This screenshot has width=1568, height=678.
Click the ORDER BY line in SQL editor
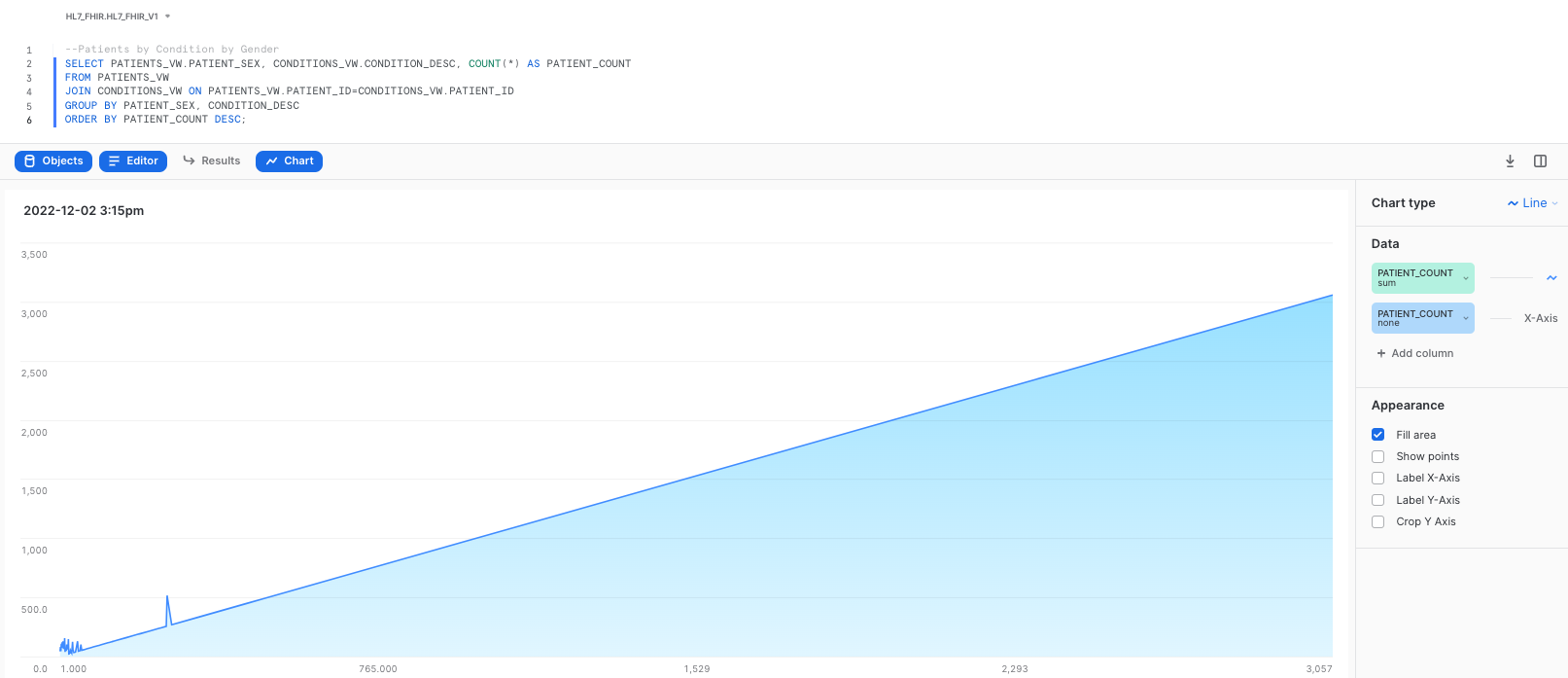tap(155, 120)
